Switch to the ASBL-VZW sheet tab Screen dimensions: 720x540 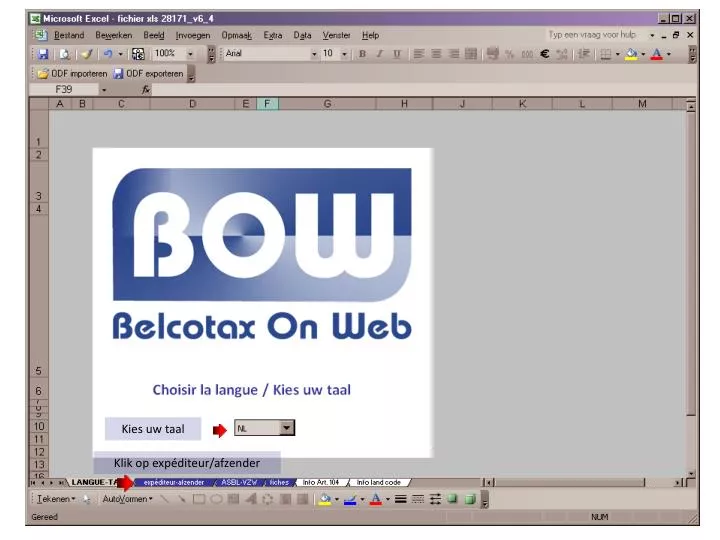(239, 483)
